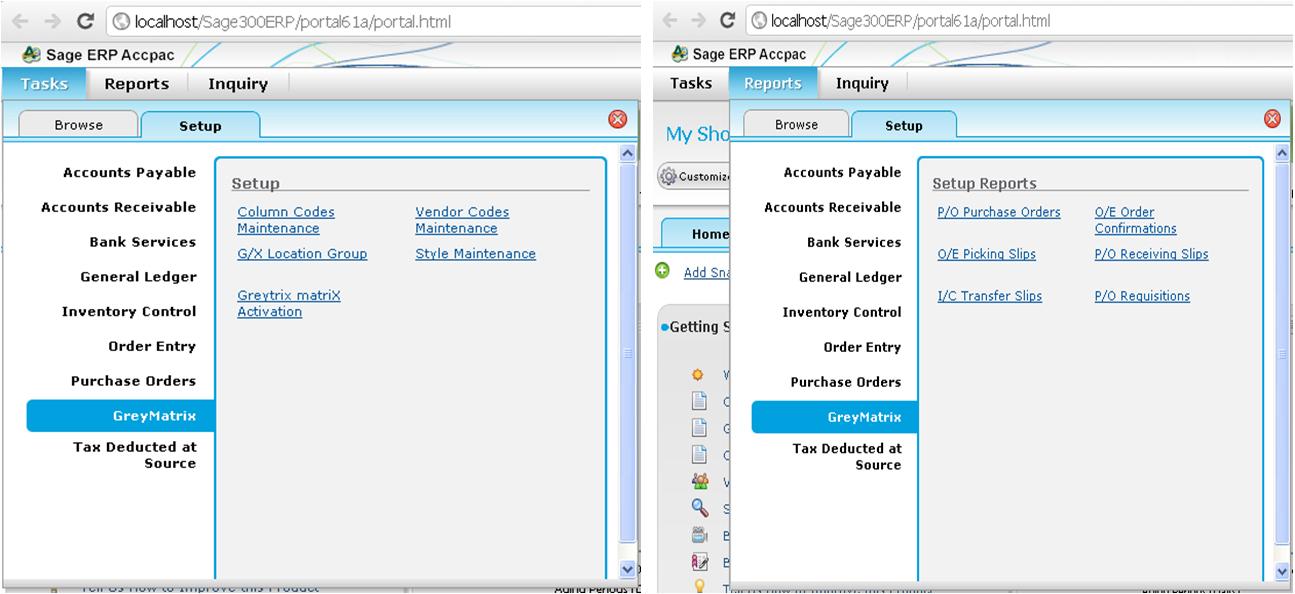
Task: Open G/X Location Group link
Action: (302, 254)
